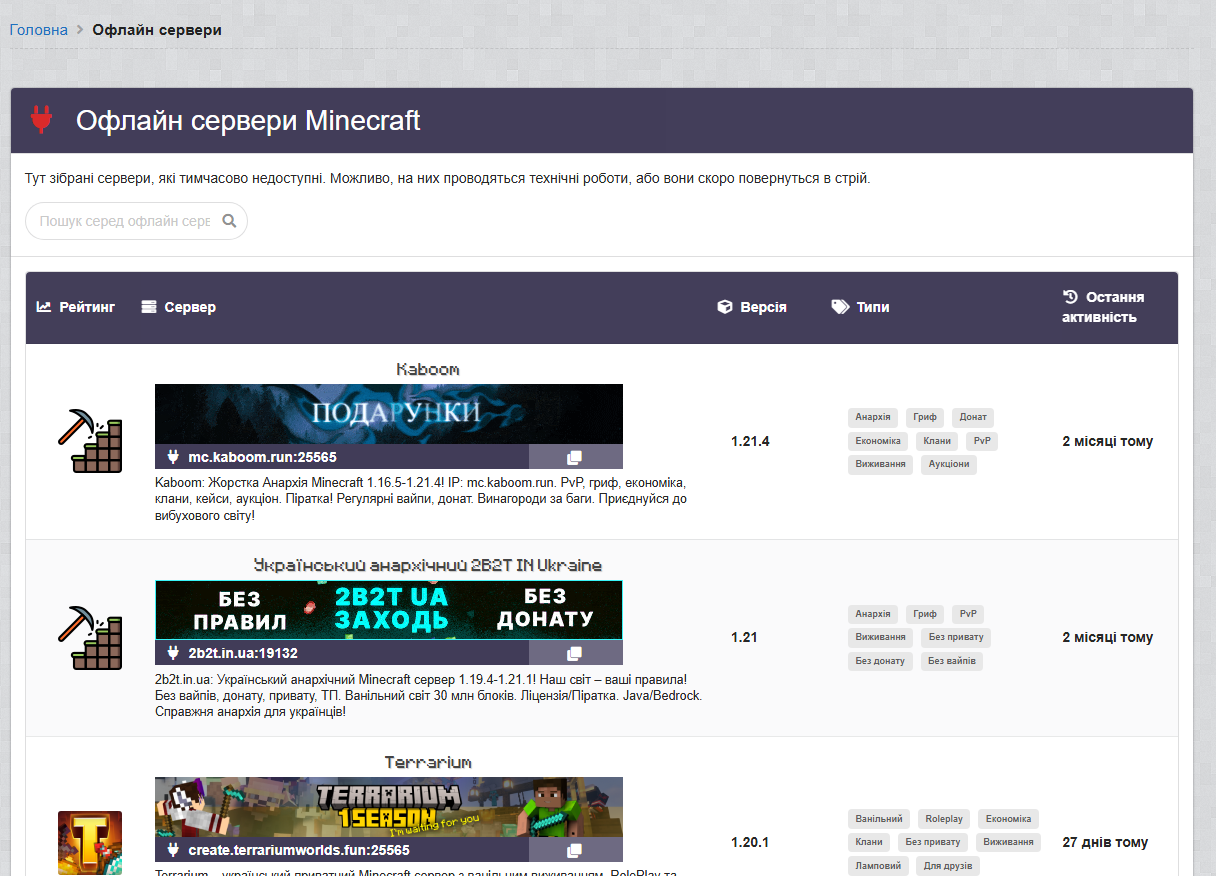Click the Terrarium server logo icon
This screenshot has width=1216, height=876.
(90, 843)
